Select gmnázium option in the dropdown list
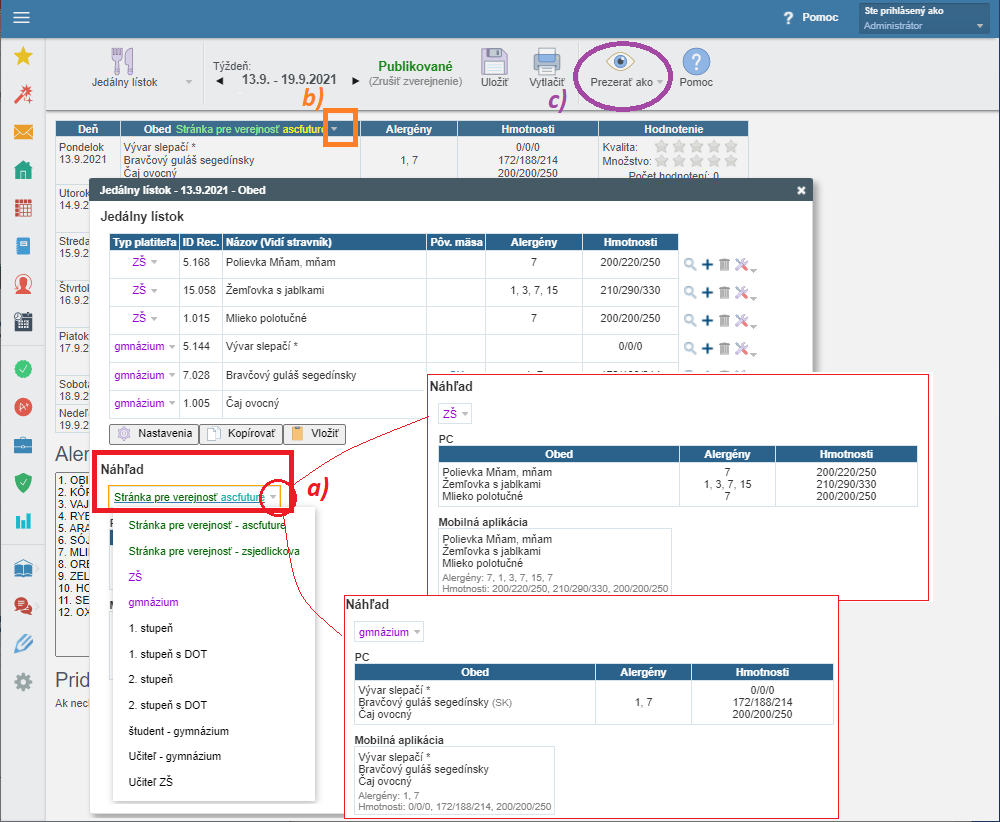The height and width of the screenshot is (822, 1000). coord(153,602)
